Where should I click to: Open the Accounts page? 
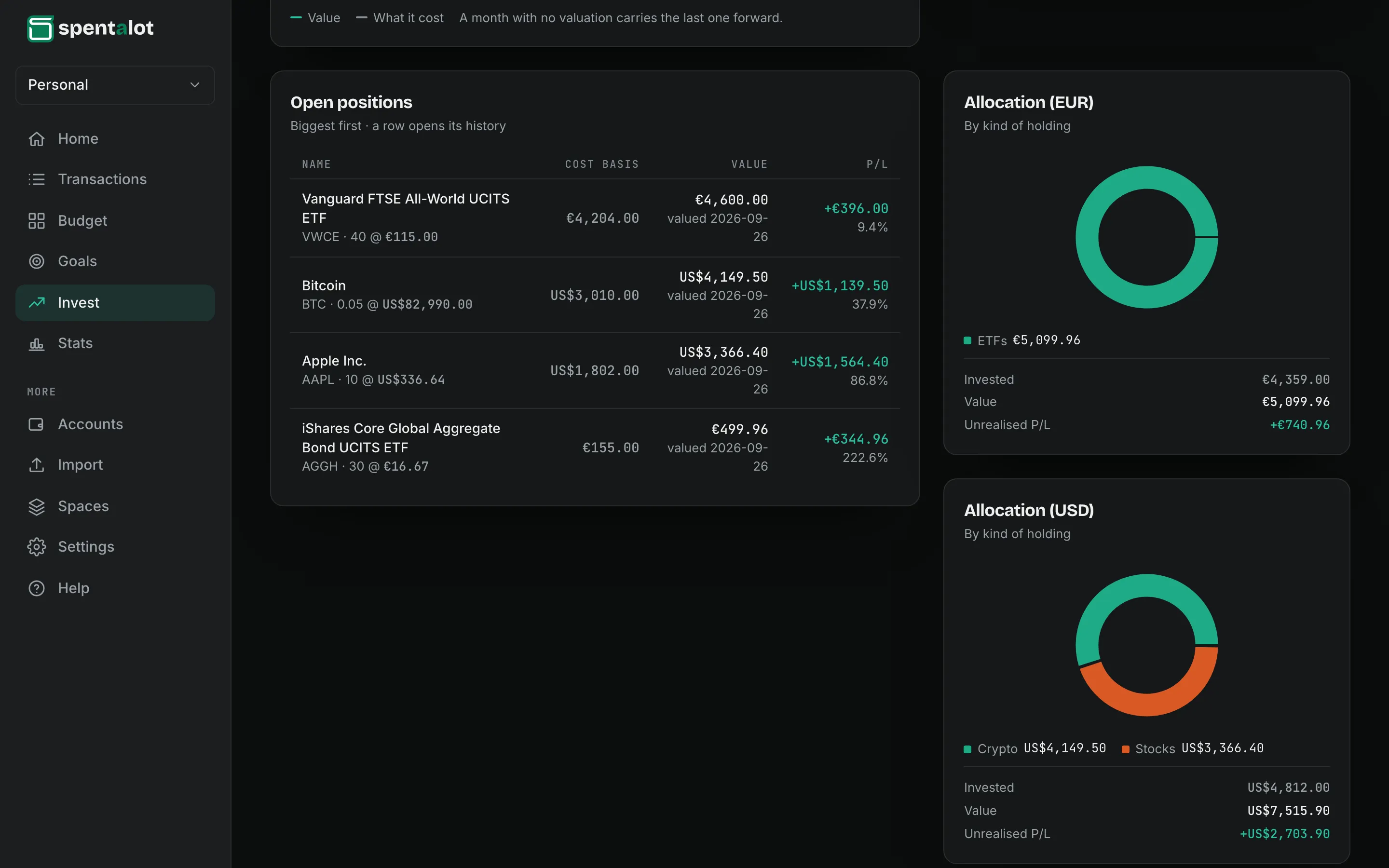[x=115, y=424]
